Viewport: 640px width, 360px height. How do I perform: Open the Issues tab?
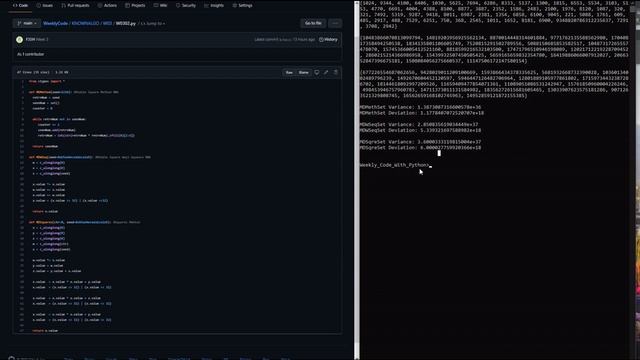pos(45,5)
